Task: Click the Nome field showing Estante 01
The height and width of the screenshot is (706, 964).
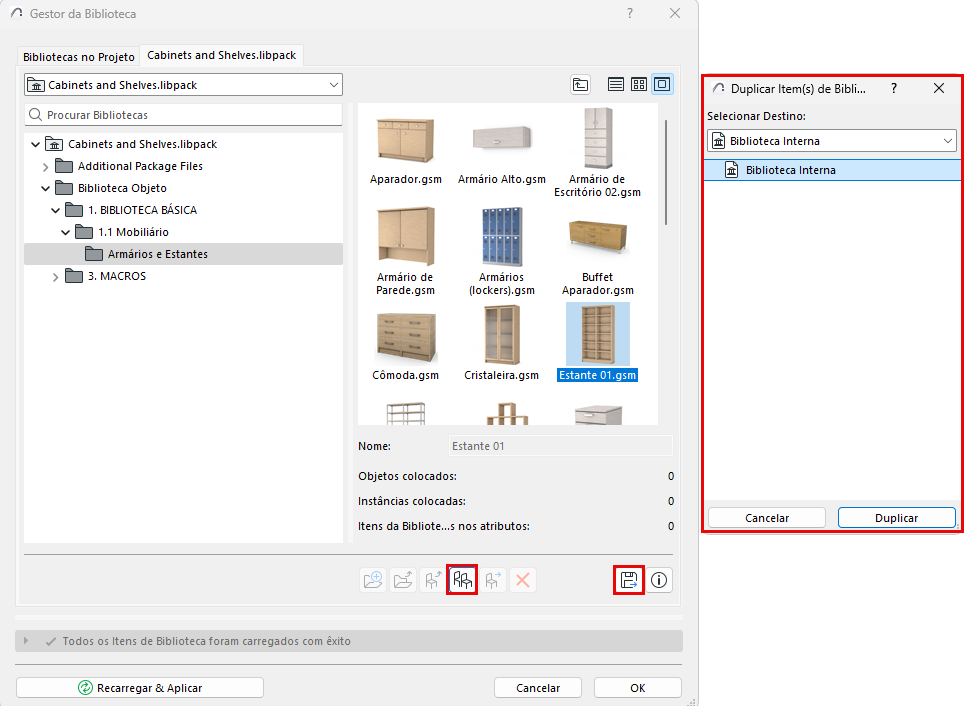Action: point(561,446)
